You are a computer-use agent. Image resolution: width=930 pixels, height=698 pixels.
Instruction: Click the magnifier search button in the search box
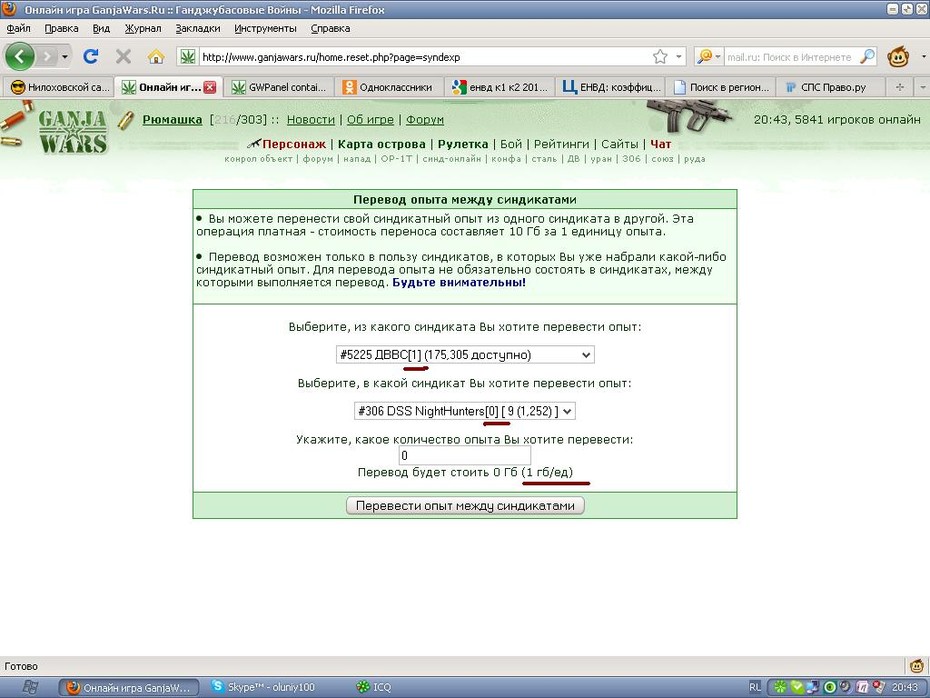(867, 57)
